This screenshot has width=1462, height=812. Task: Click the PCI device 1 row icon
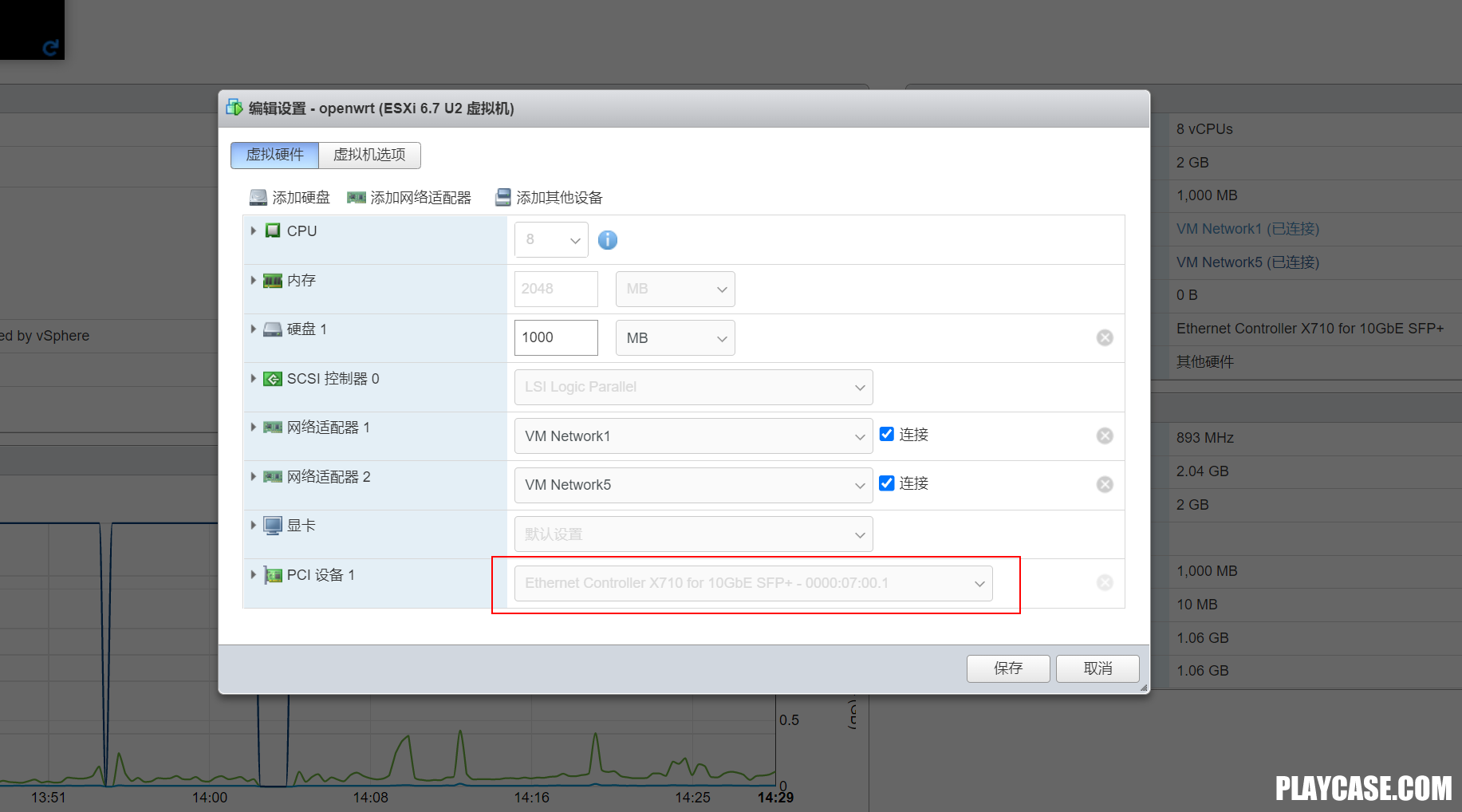tap(273, 575)
